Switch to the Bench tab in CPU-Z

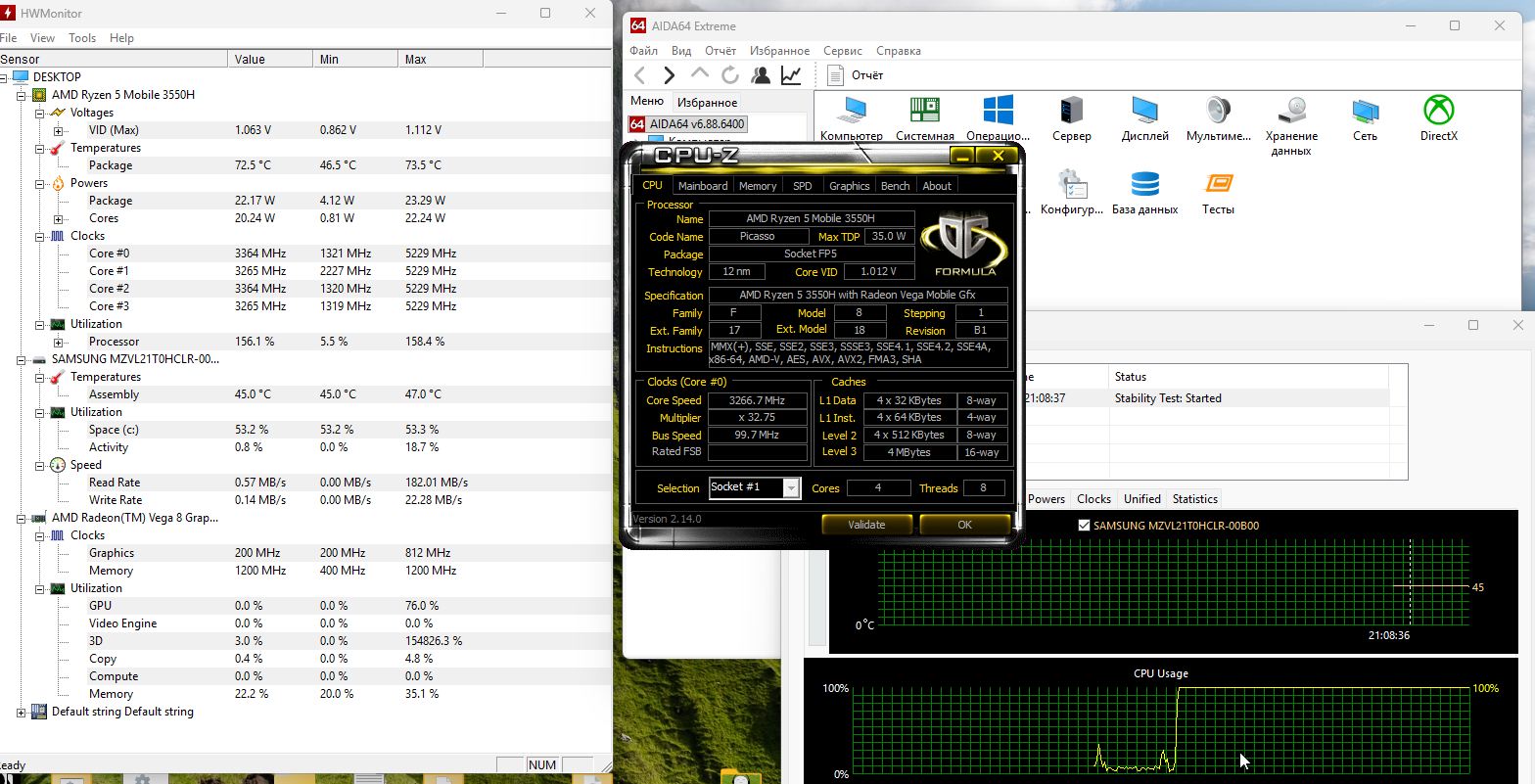coord(895,186)
